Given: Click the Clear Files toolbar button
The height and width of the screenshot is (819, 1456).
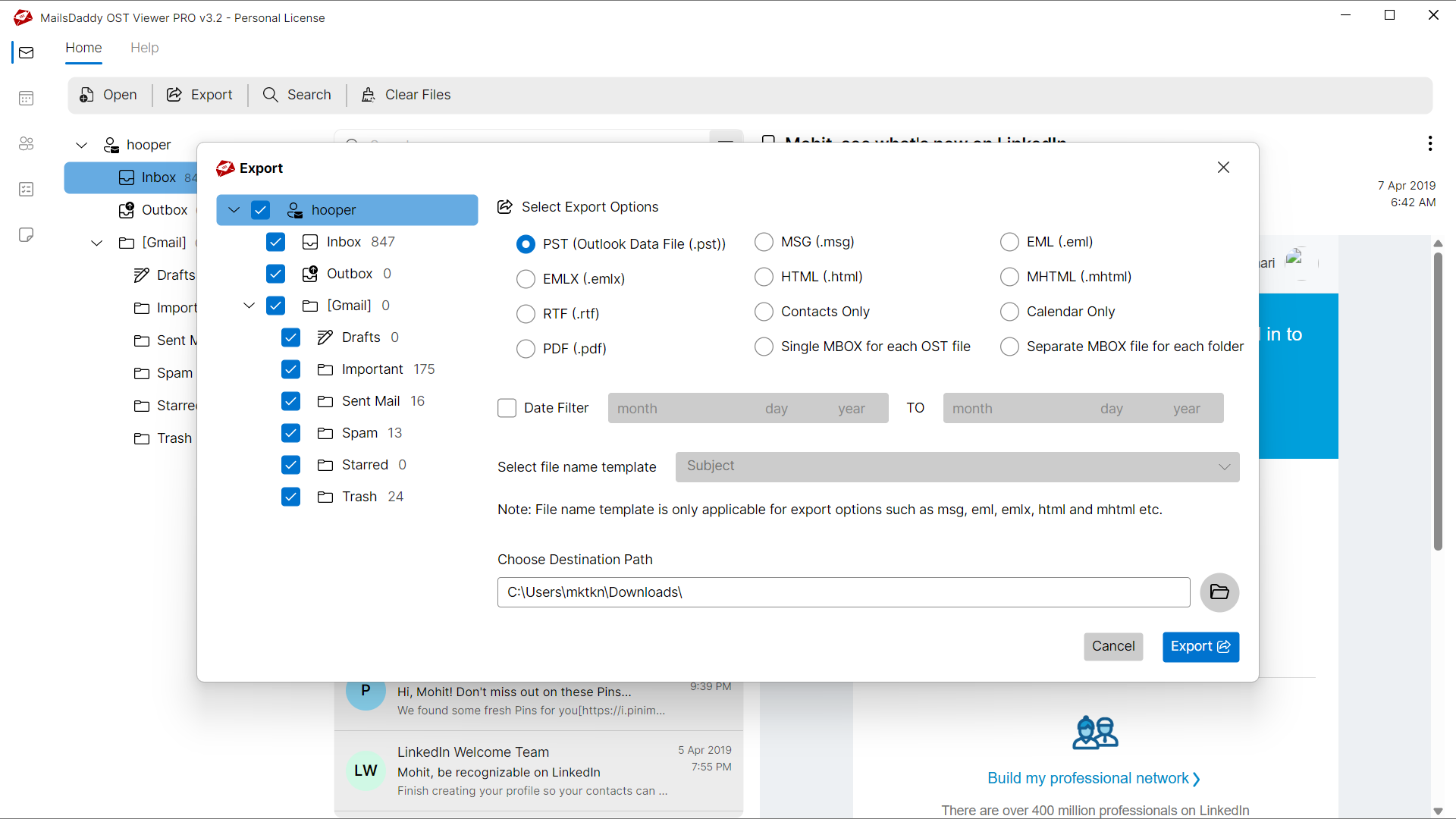Looking at the screenshot, I should coord(406,95).
